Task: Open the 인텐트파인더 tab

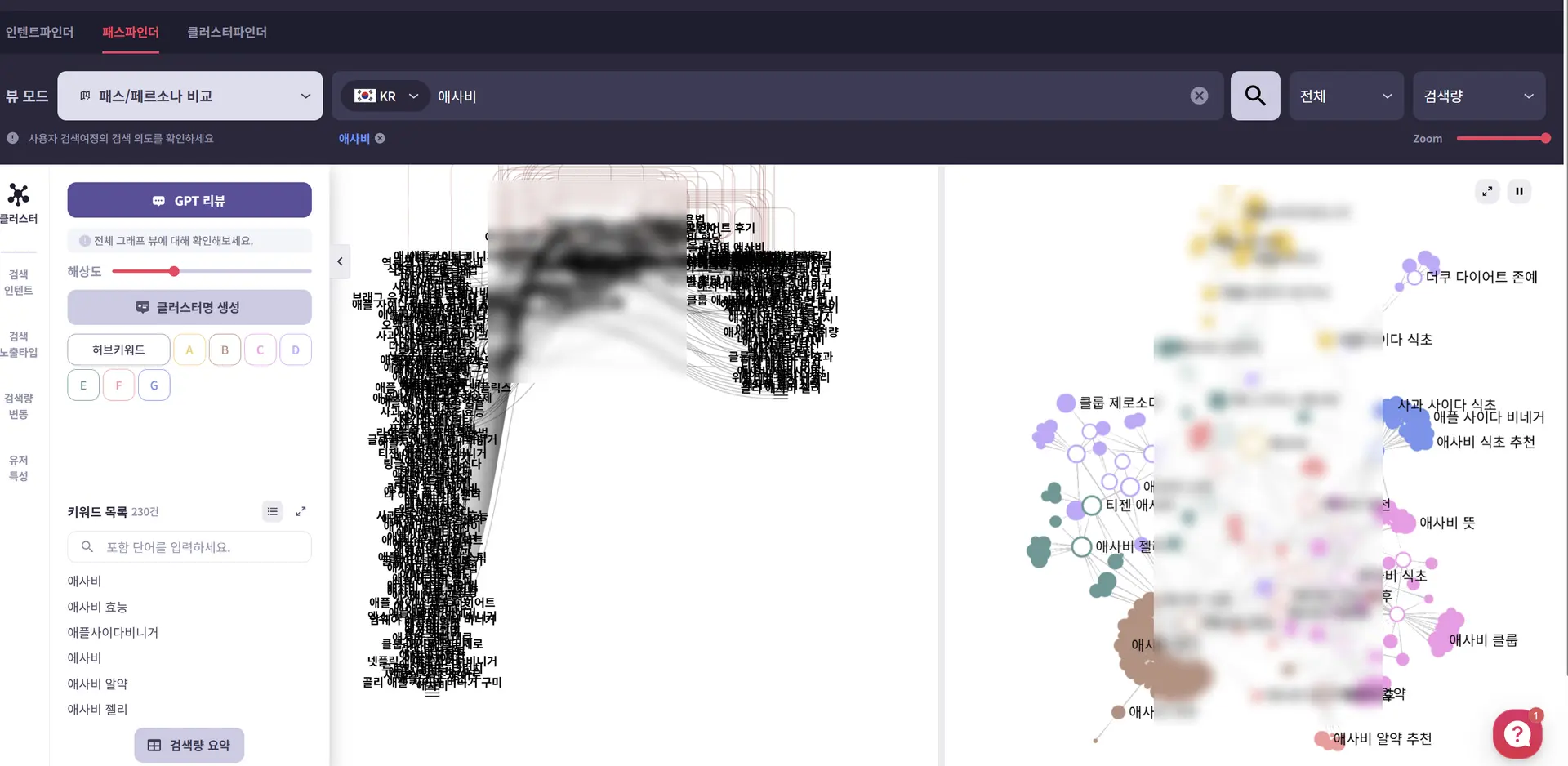Action: [39, 32]
